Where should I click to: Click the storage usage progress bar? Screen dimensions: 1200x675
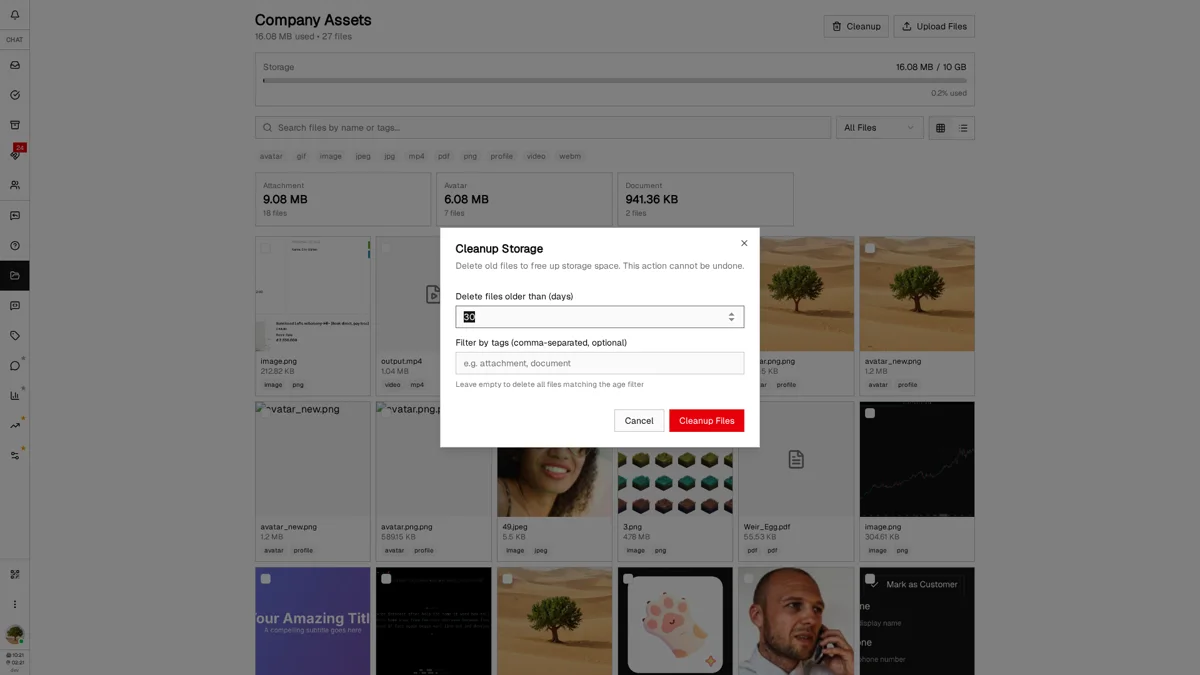pos(614,81)
